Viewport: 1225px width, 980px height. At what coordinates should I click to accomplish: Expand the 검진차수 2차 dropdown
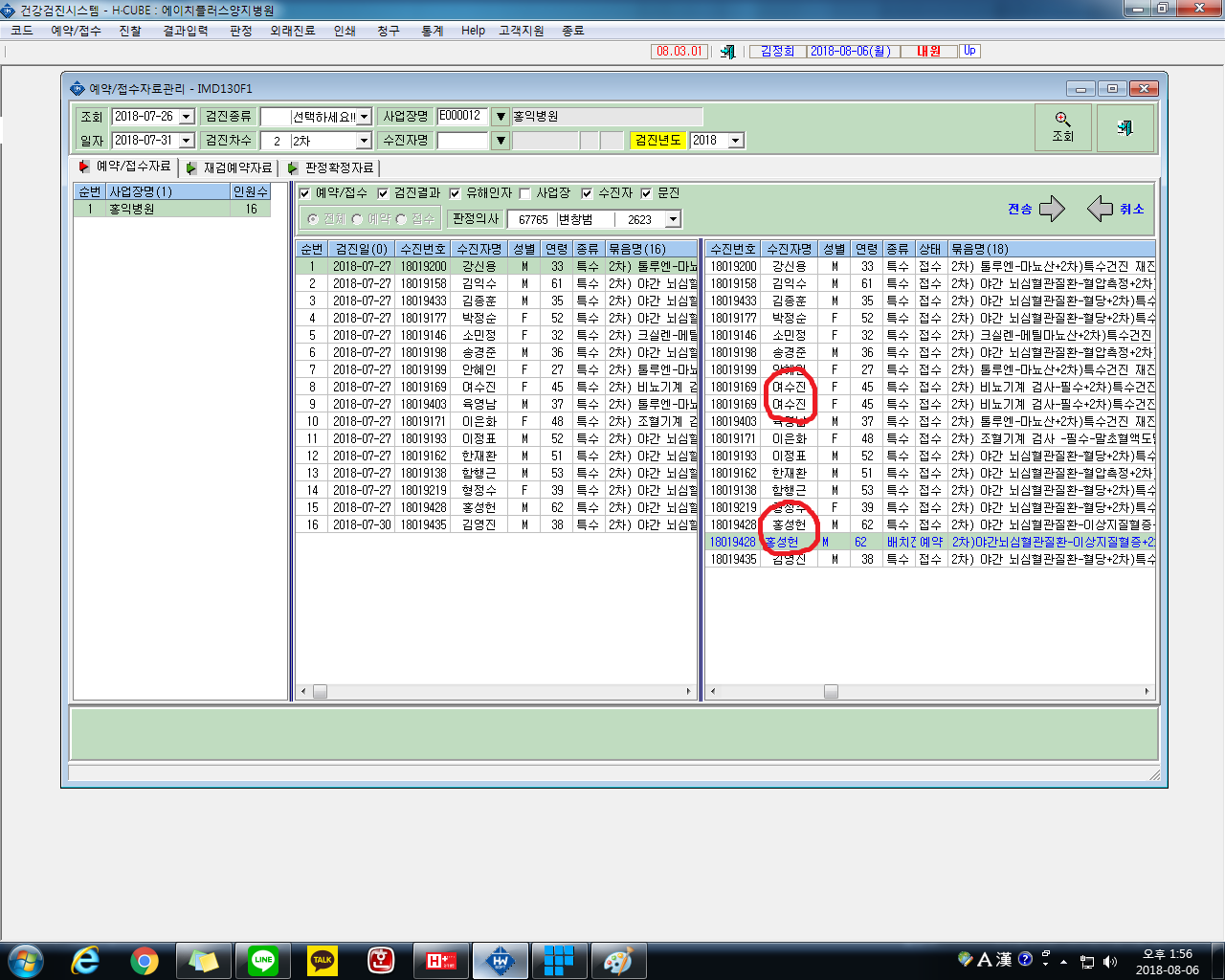364,141
